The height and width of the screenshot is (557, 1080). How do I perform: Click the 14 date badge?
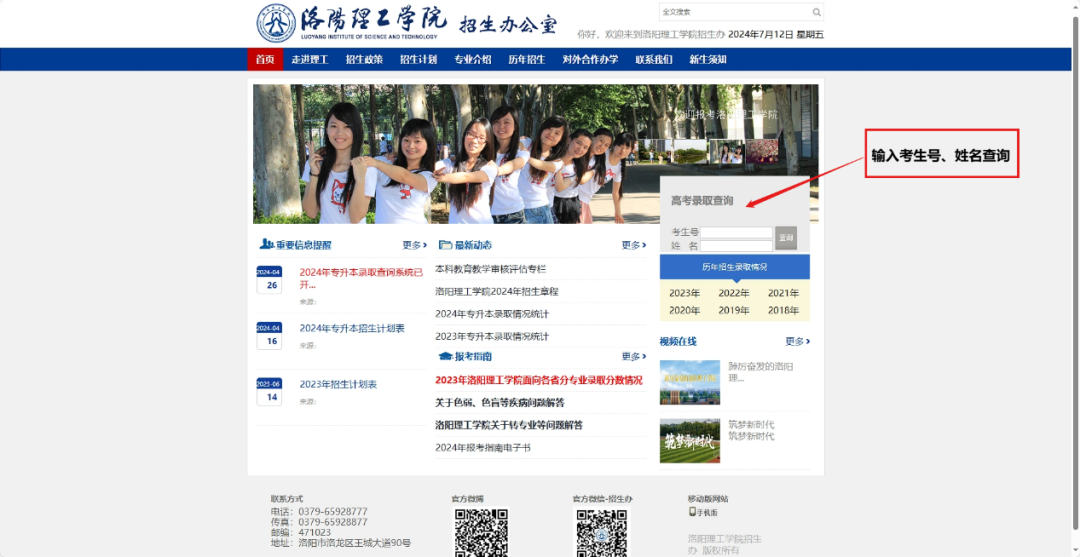[269, 392]
